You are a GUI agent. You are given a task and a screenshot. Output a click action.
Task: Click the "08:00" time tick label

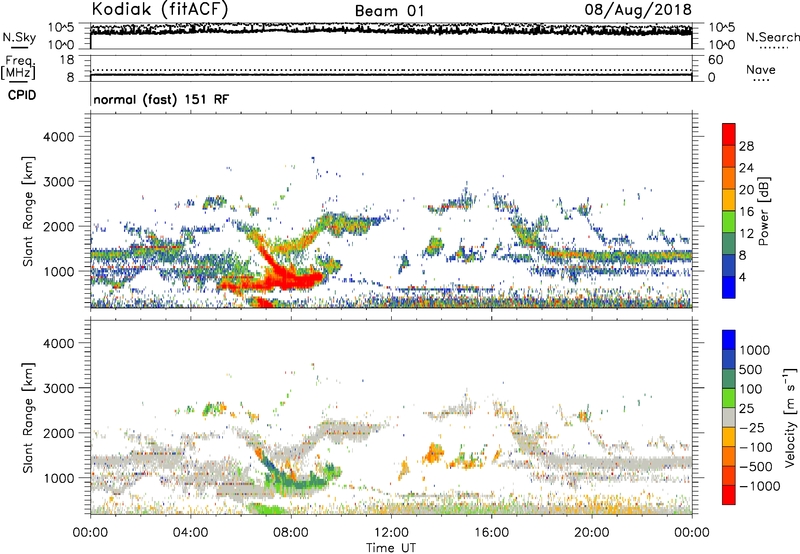291,533
